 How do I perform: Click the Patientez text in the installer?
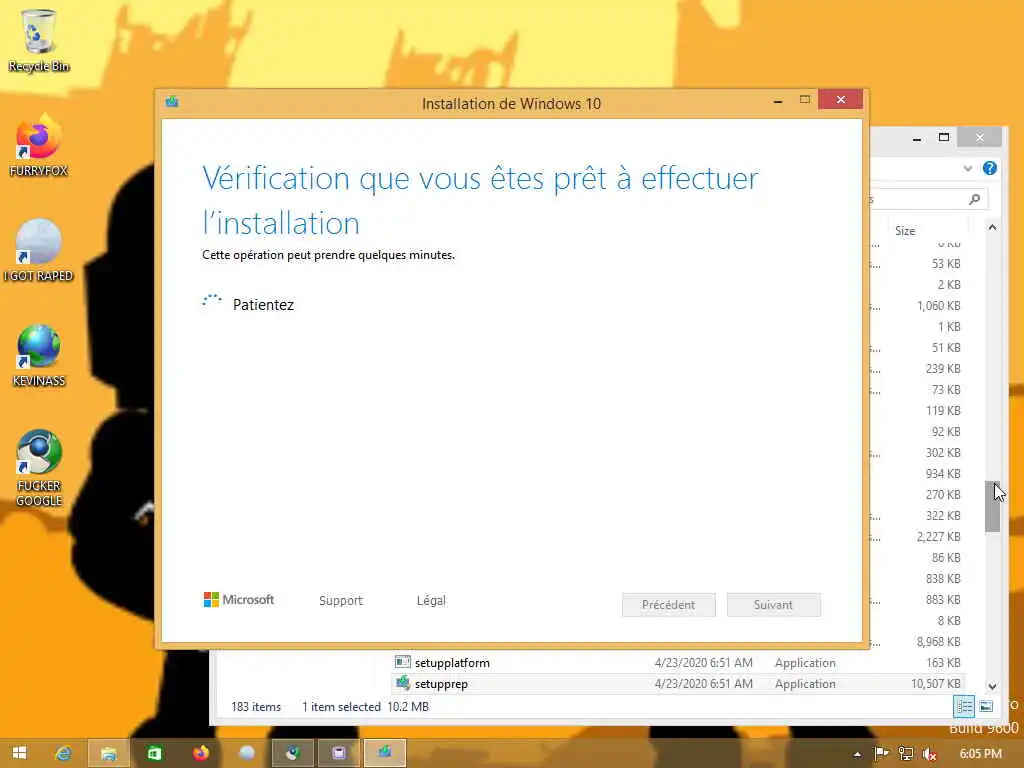pyautogui.click(x=263, y=305)
